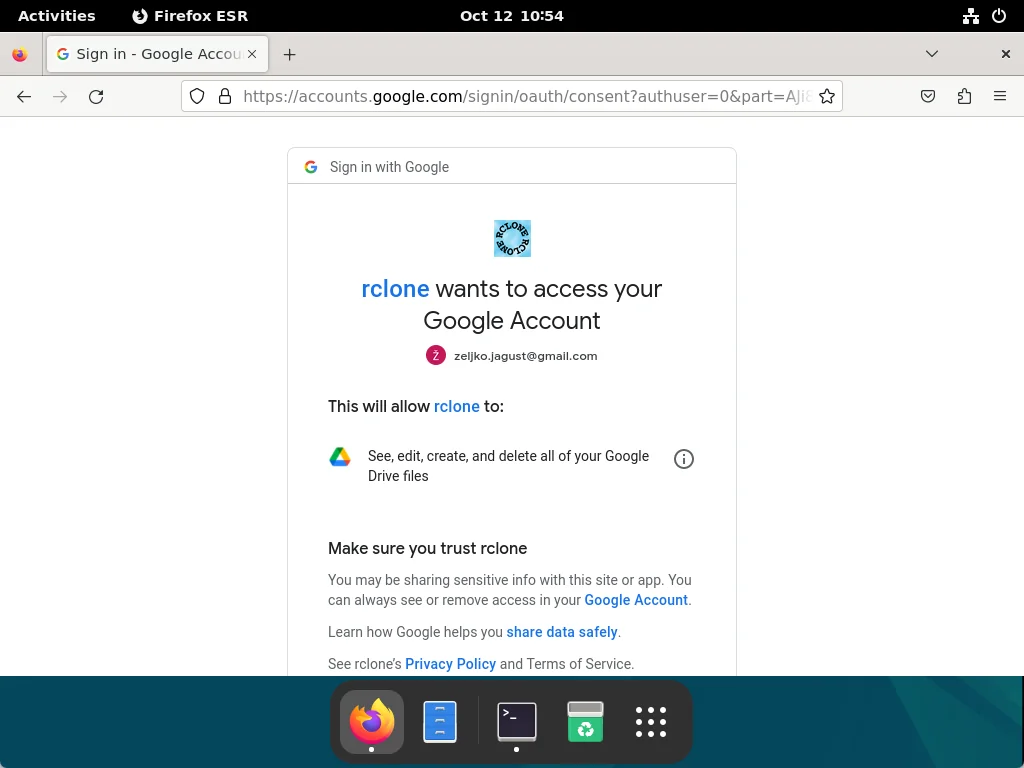Image resolution: width=1024 pixels, height=768 pixels.
Task: Expand the list all tabs chevron
Action: (932, 54)
